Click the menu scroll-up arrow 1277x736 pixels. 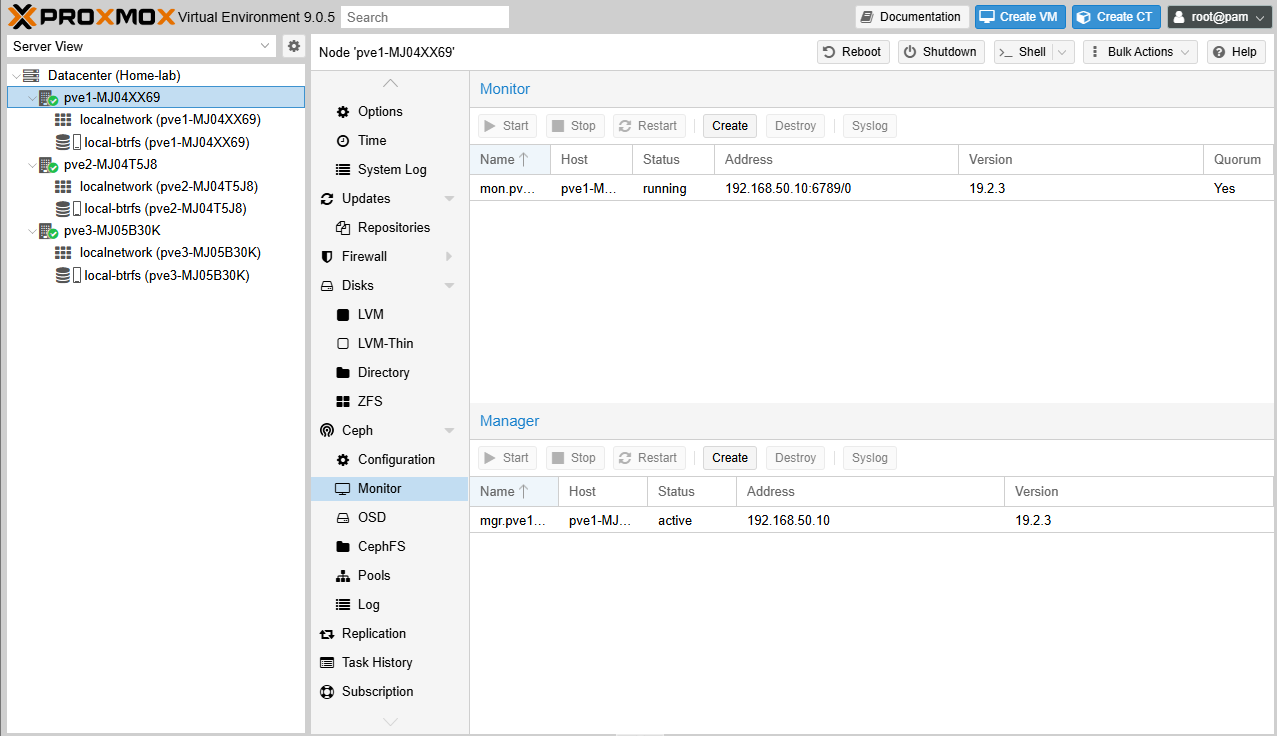[390, 83]
